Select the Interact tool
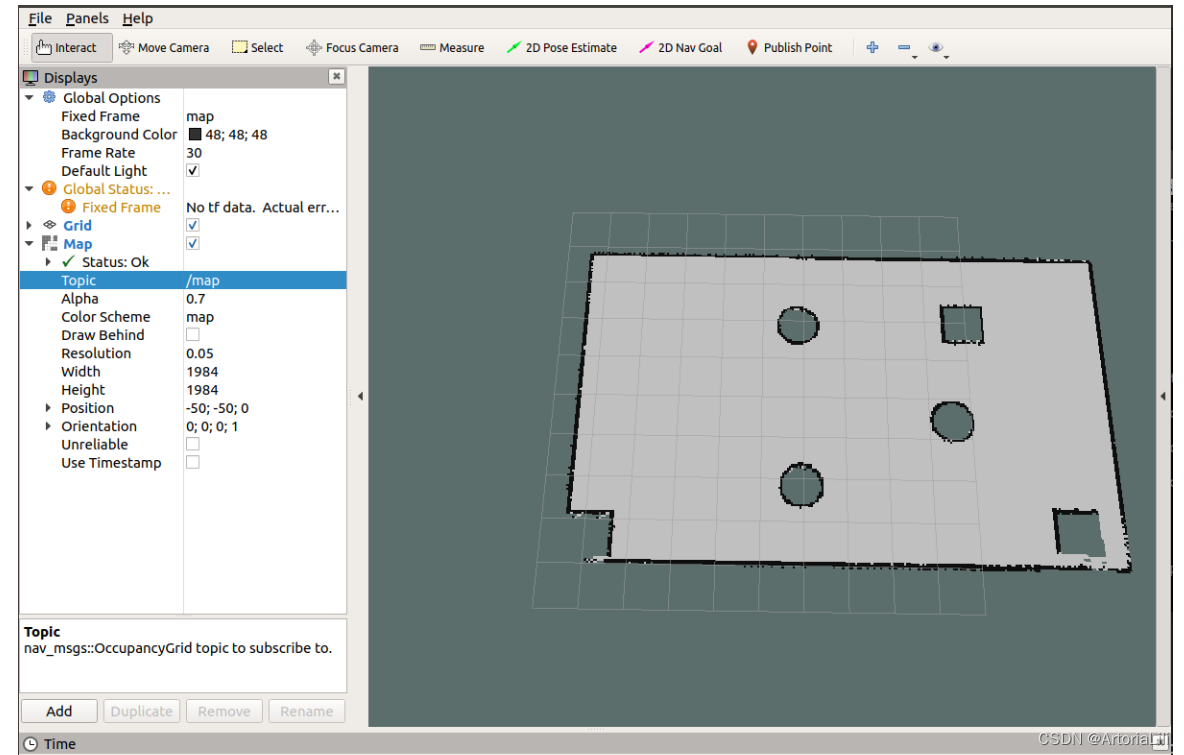The image size is (1184, 755). pyautogui.click(x=66, y=47)
